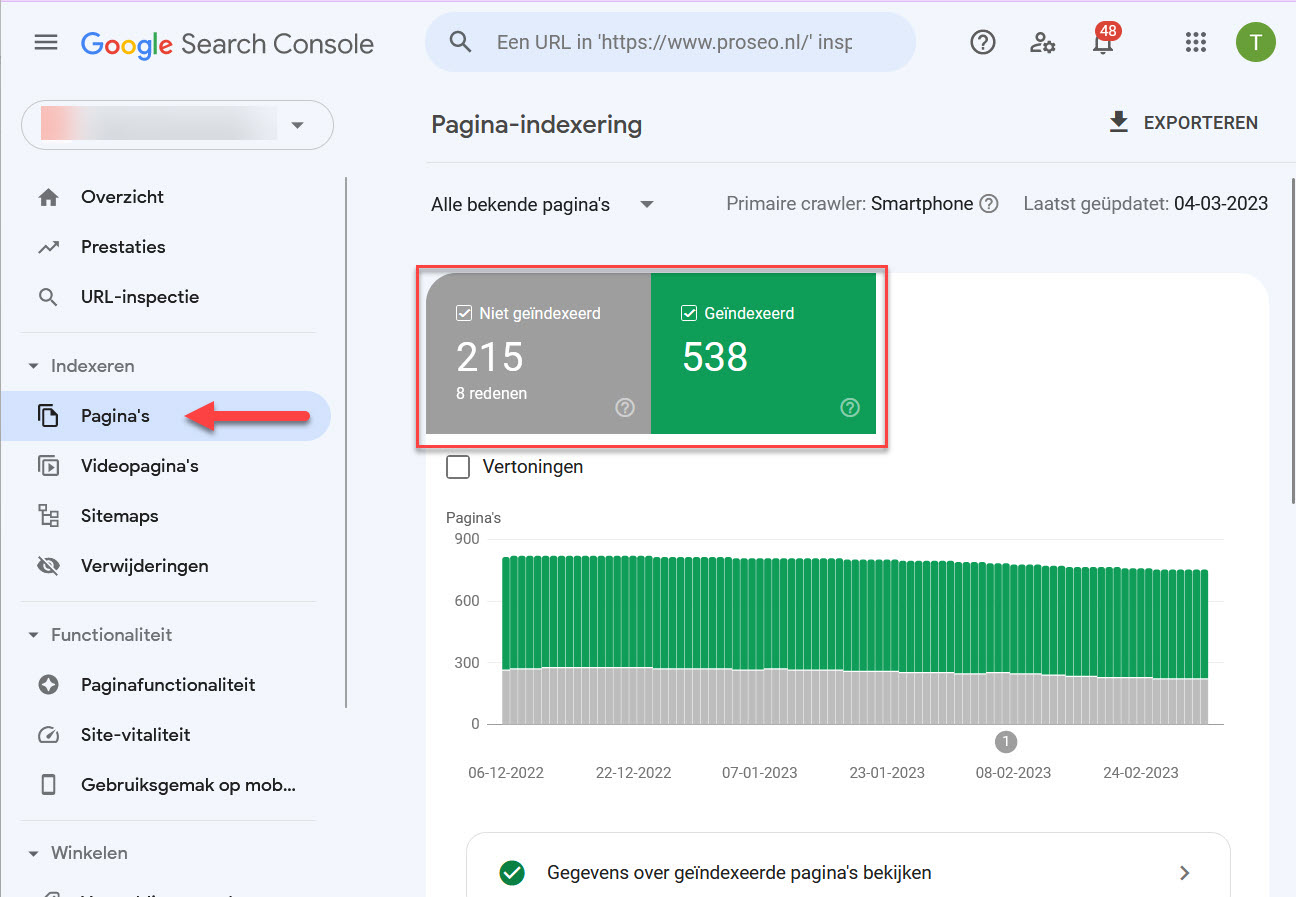This screenshot has height=897, width=1296.
Task: Click the 04-03-2023 last updated date
Action: pyautogui.click(x=1221, y=204)
